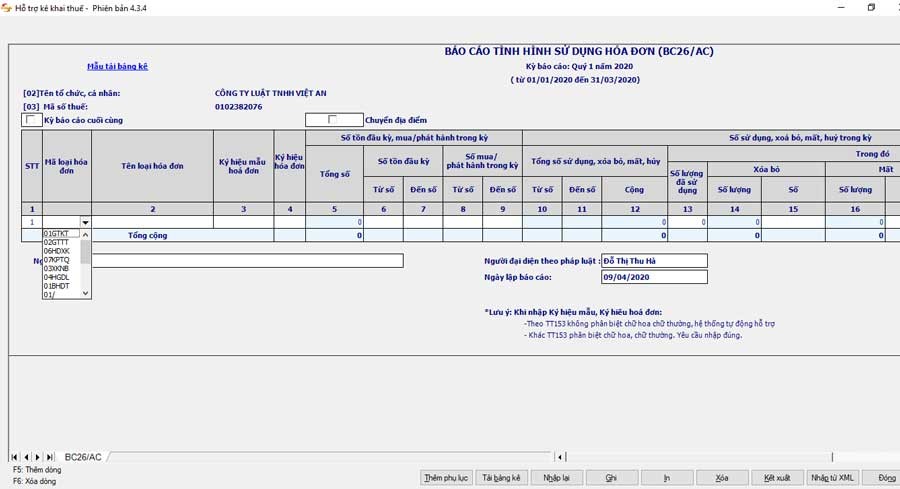
Task: Open the 'Mẫu tải bảng kê' link
Action: coord(118,67)
